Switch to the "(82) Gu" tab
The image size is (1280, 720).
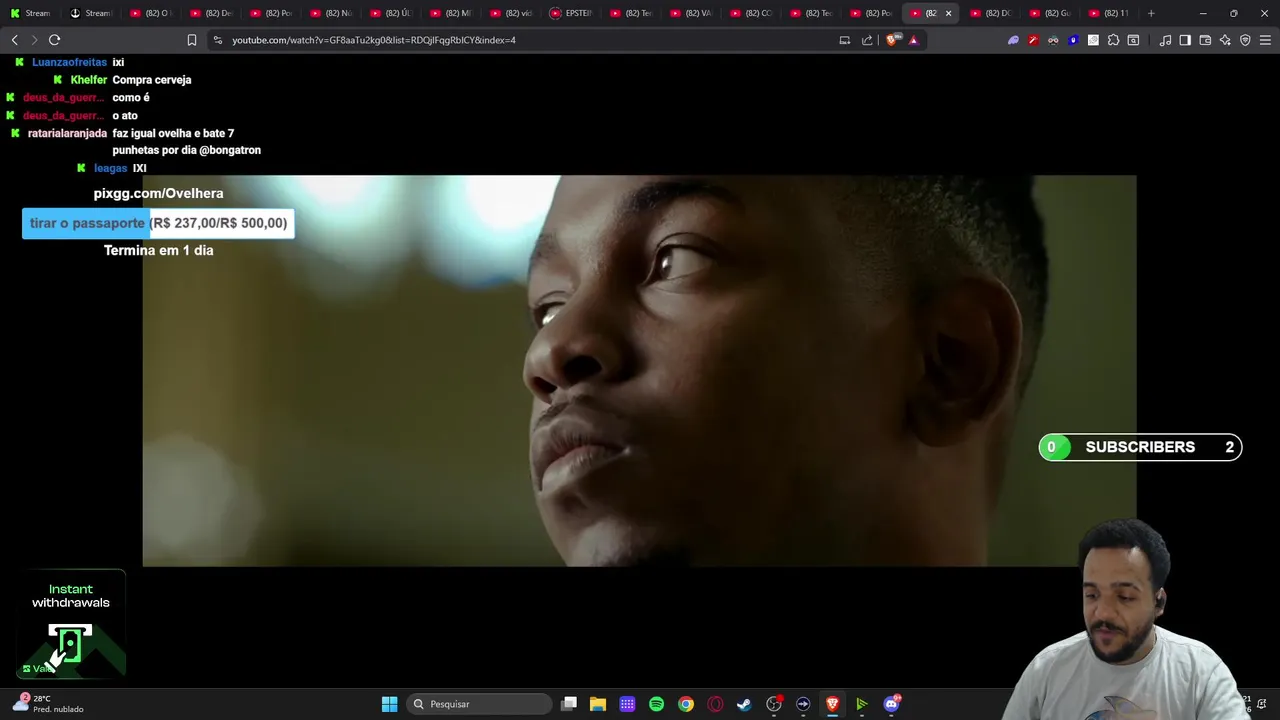click(x=1051, y=13)
